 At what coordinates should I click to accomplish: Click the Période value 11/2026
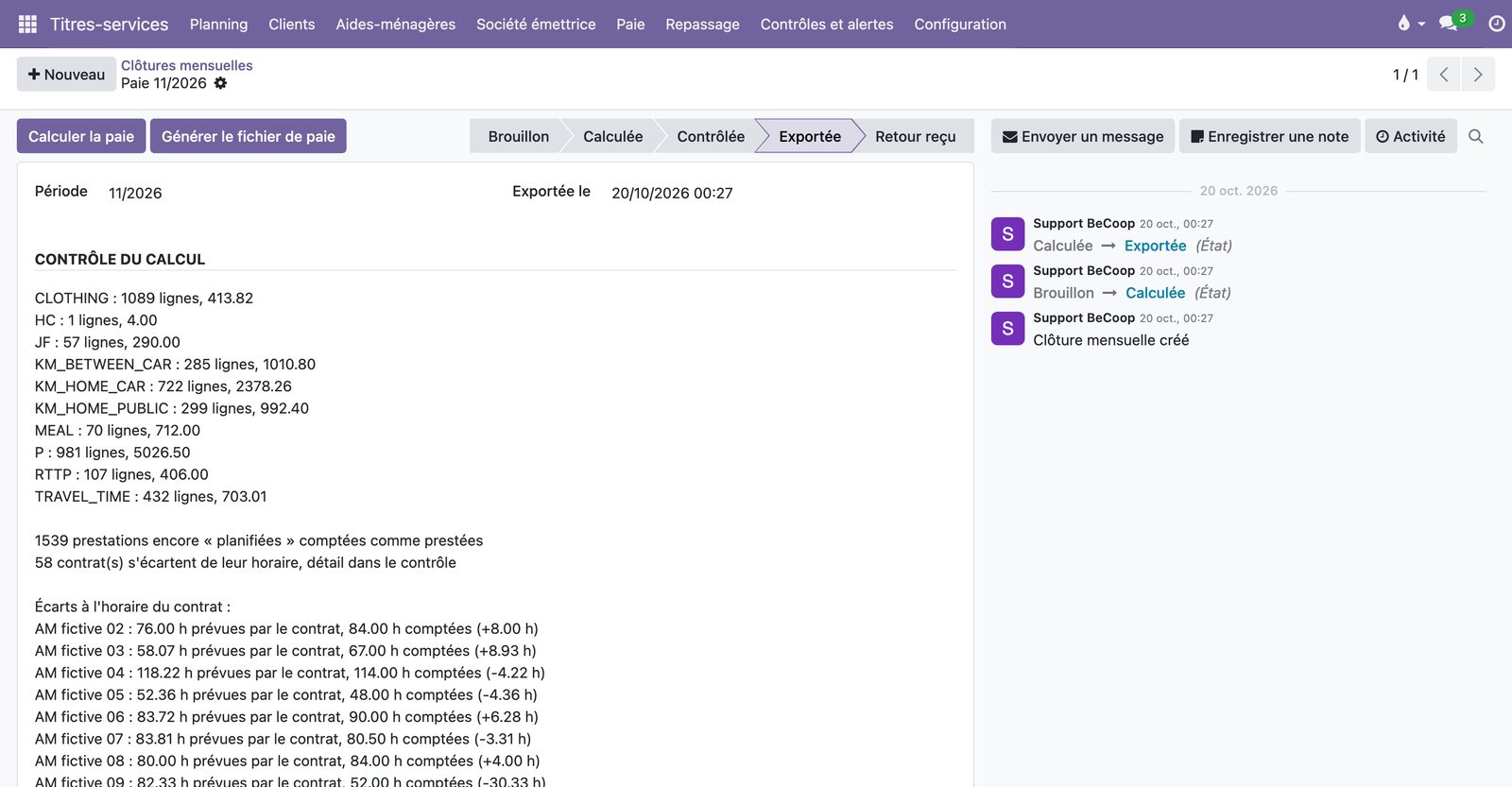(135, 193)
